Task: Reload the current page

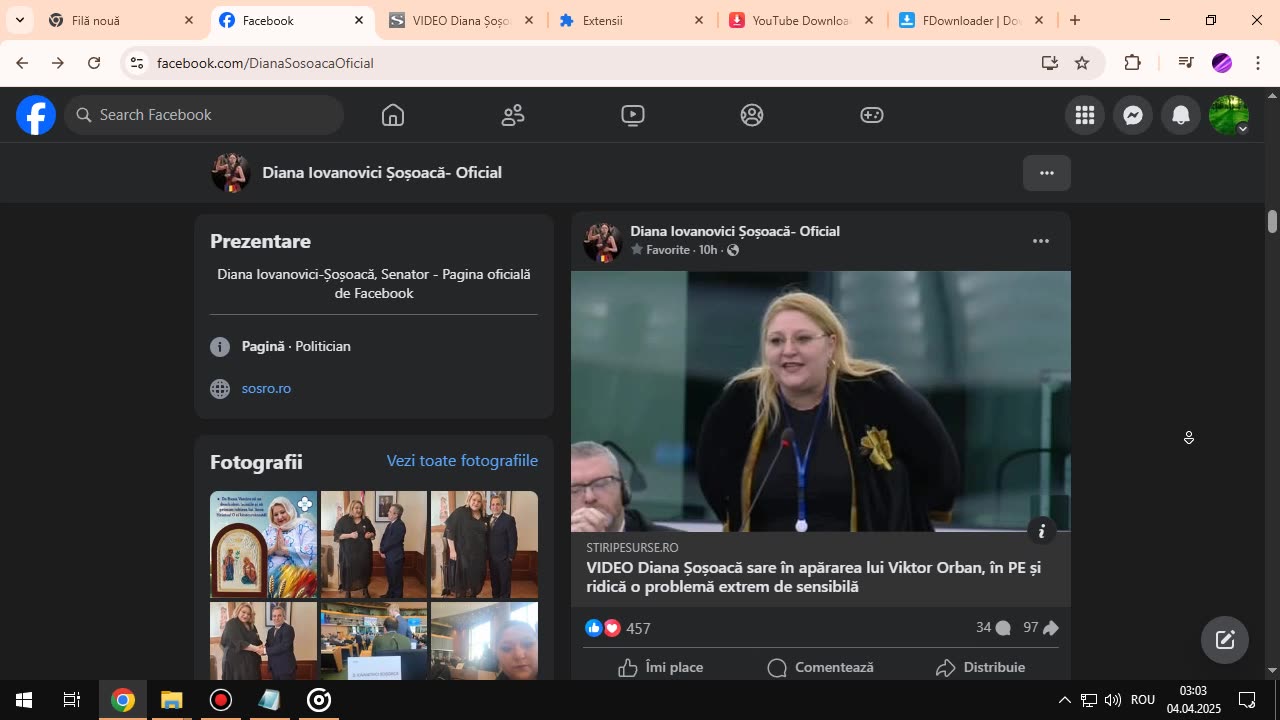Action: (94, 63)
